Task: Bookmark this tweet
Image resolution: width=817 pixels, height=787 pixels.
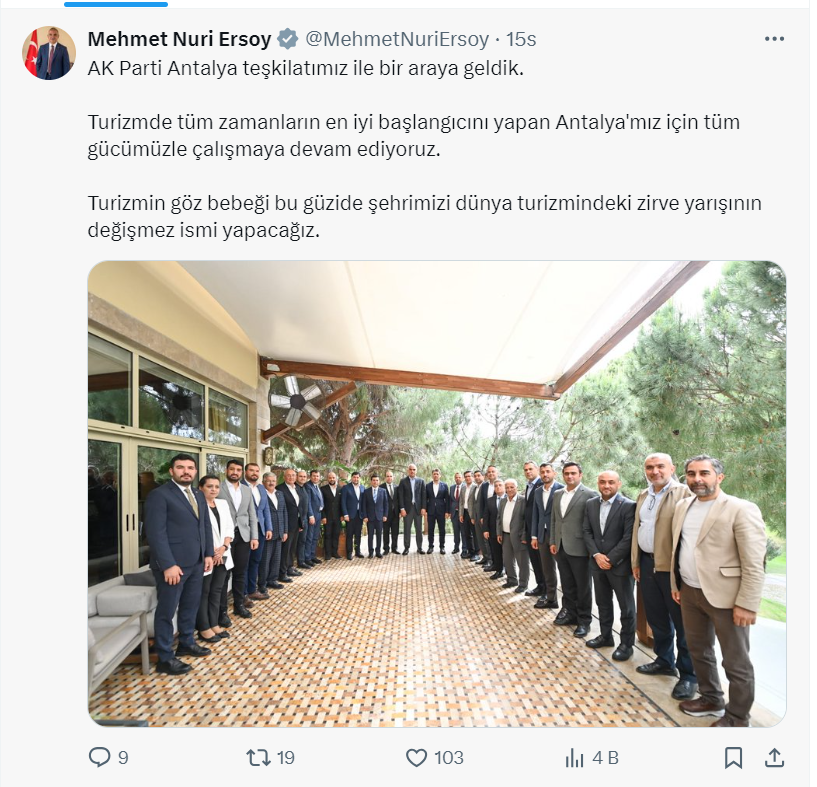Action: pos(733,757)
